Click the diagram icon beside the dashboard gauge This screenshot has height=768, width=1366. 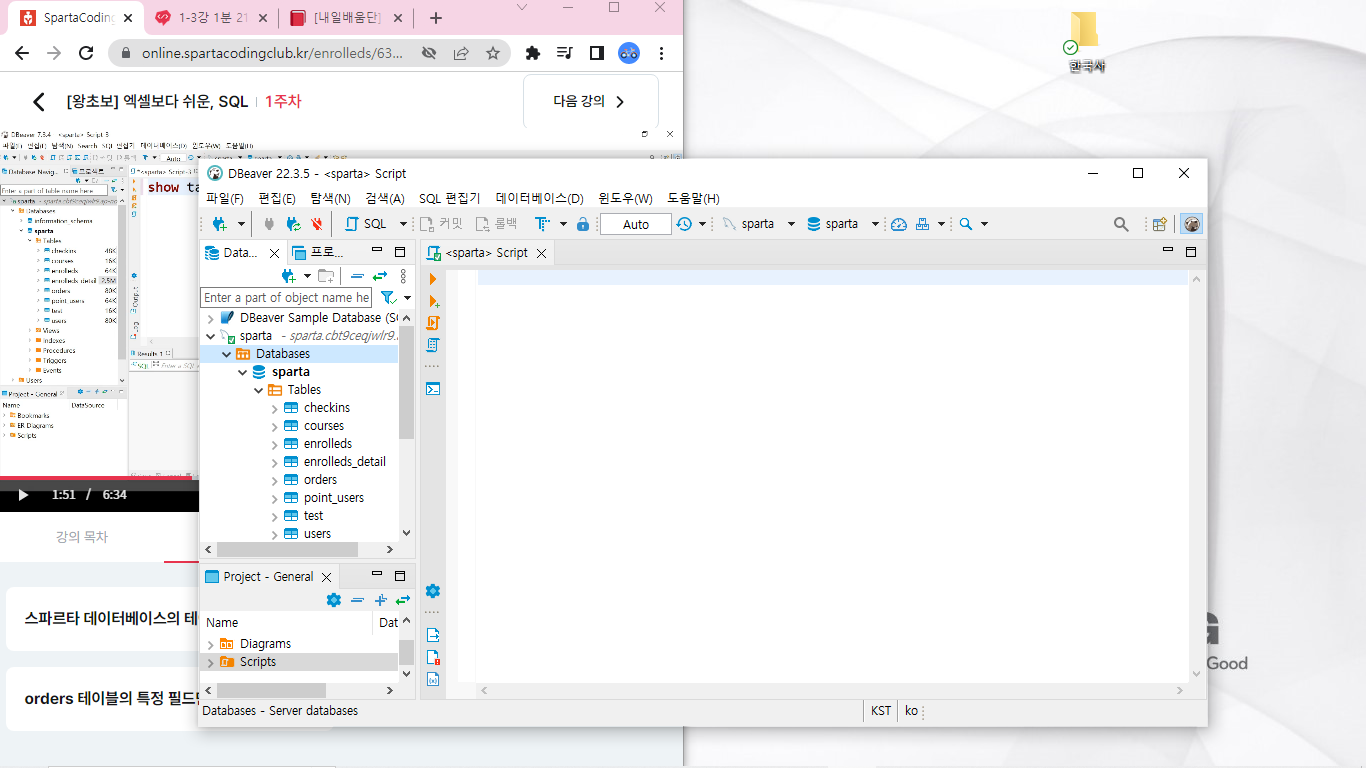pyautogui.click(x=923, y=224)
